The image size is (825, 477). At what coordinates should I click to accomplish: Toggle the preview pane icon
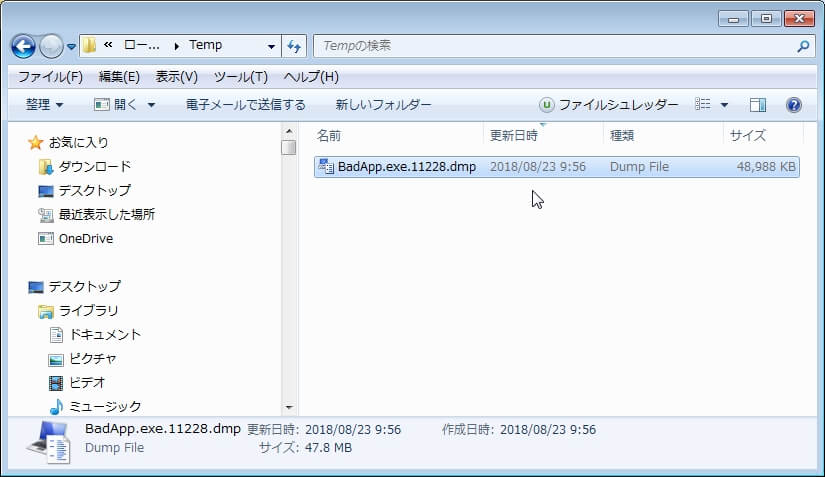pos(758,105)
